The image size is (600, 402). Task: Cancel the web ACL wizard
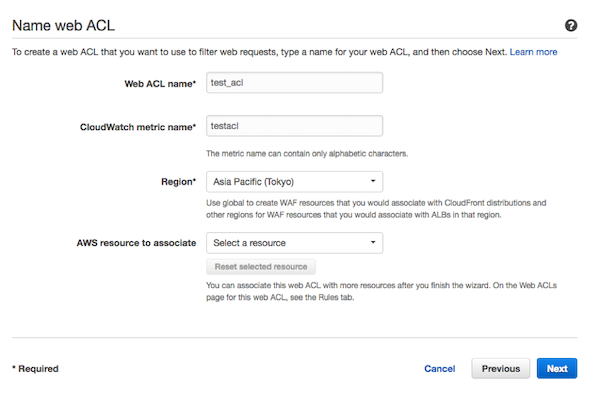(440, 369)
